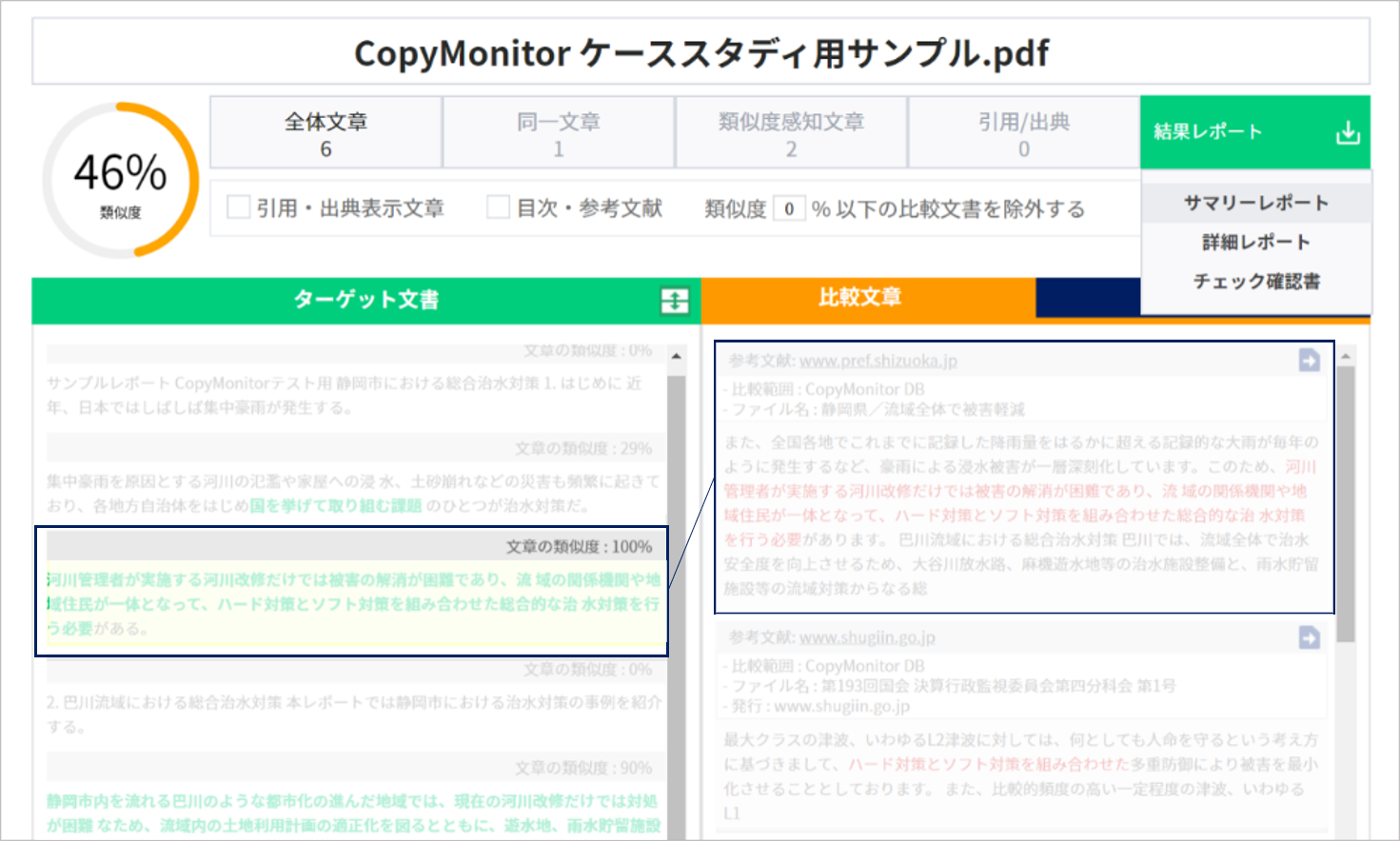
Task: Click 発行 : www.shugiin.go.jp text line
Action: coord(816,706)
